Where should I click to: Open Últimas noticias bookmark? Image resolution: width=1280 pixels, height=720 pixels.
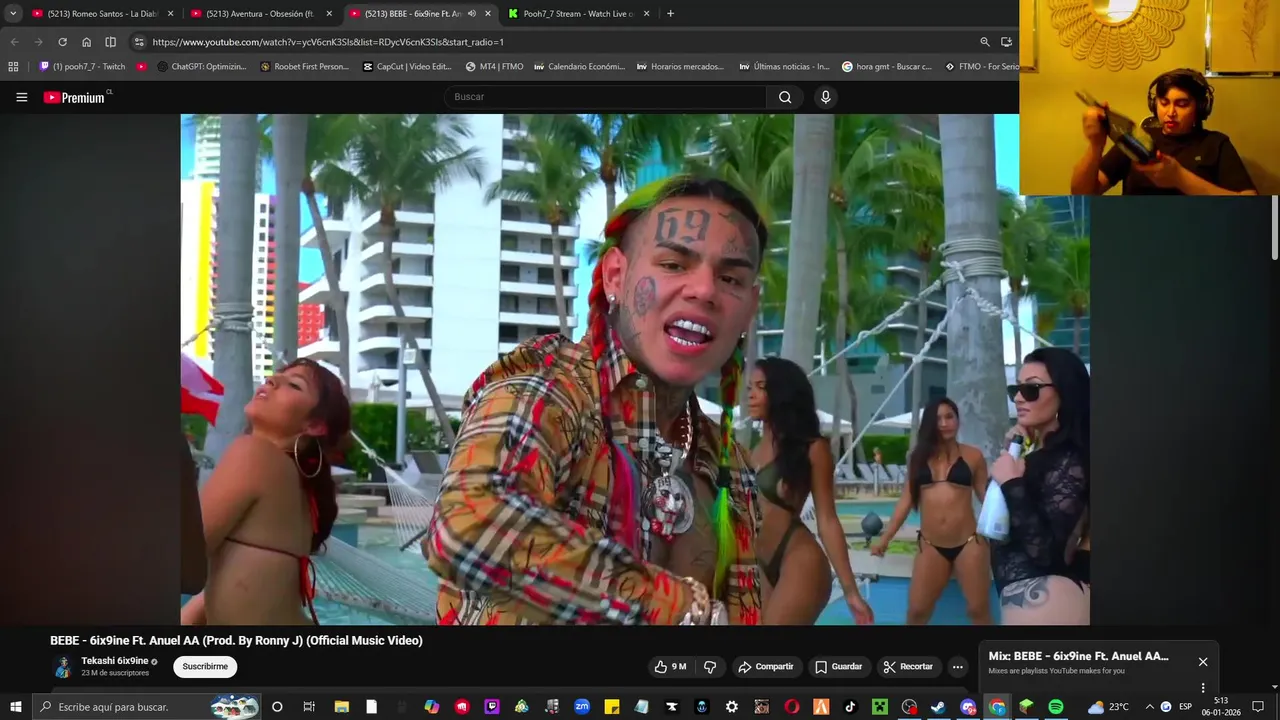tap(784, 67)
